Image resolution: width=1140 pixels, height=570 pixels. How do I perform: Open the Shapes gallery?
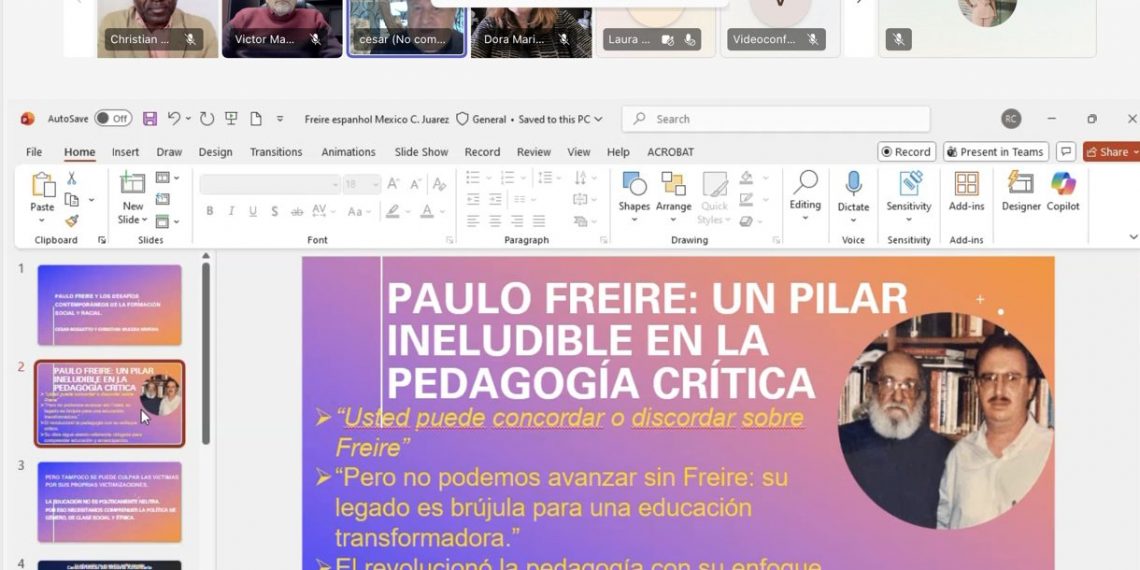coord(634,191)
